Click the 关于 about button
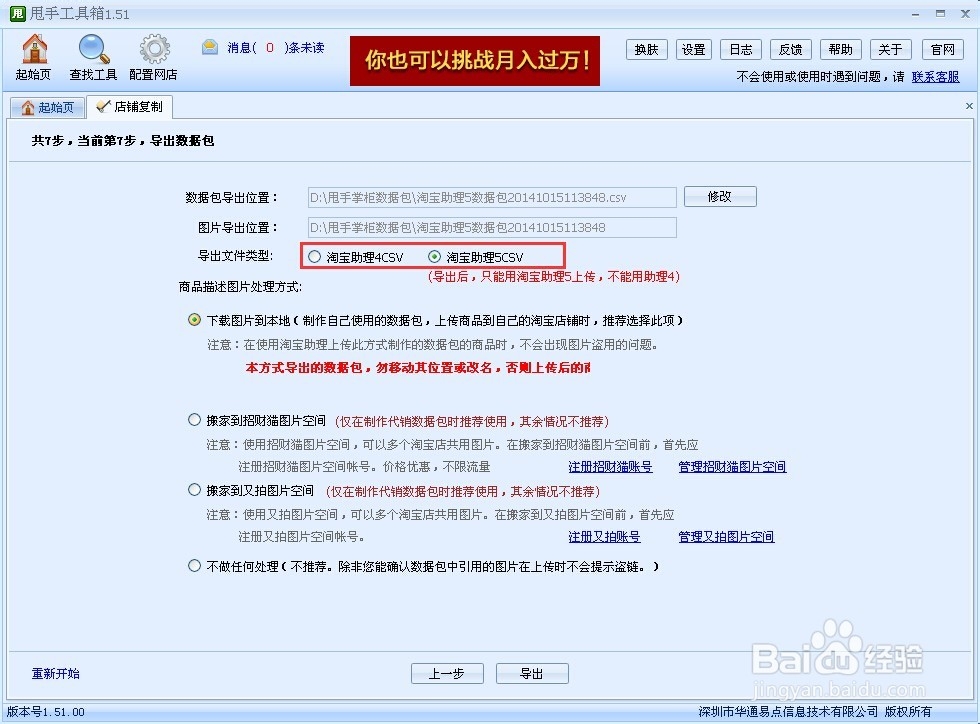The image size is (980, 724). 890,49
